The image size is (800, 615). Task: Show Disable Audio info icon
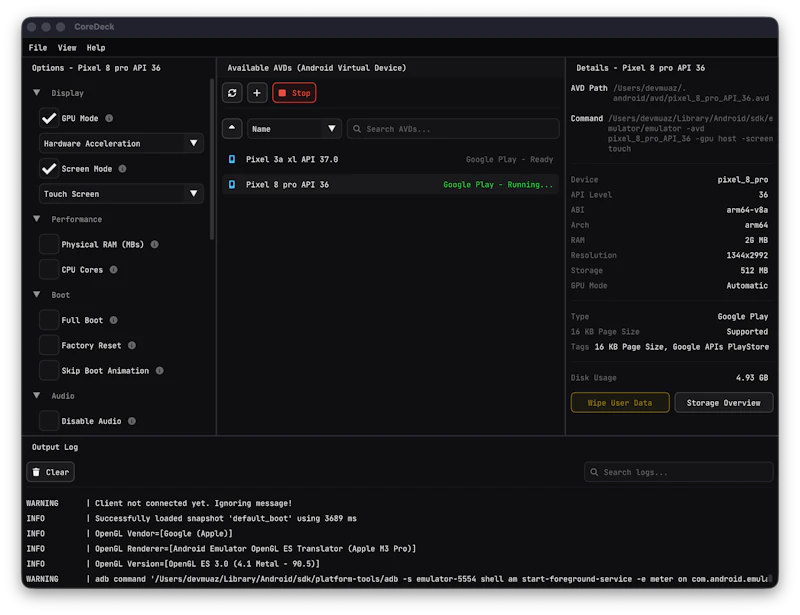132,421
